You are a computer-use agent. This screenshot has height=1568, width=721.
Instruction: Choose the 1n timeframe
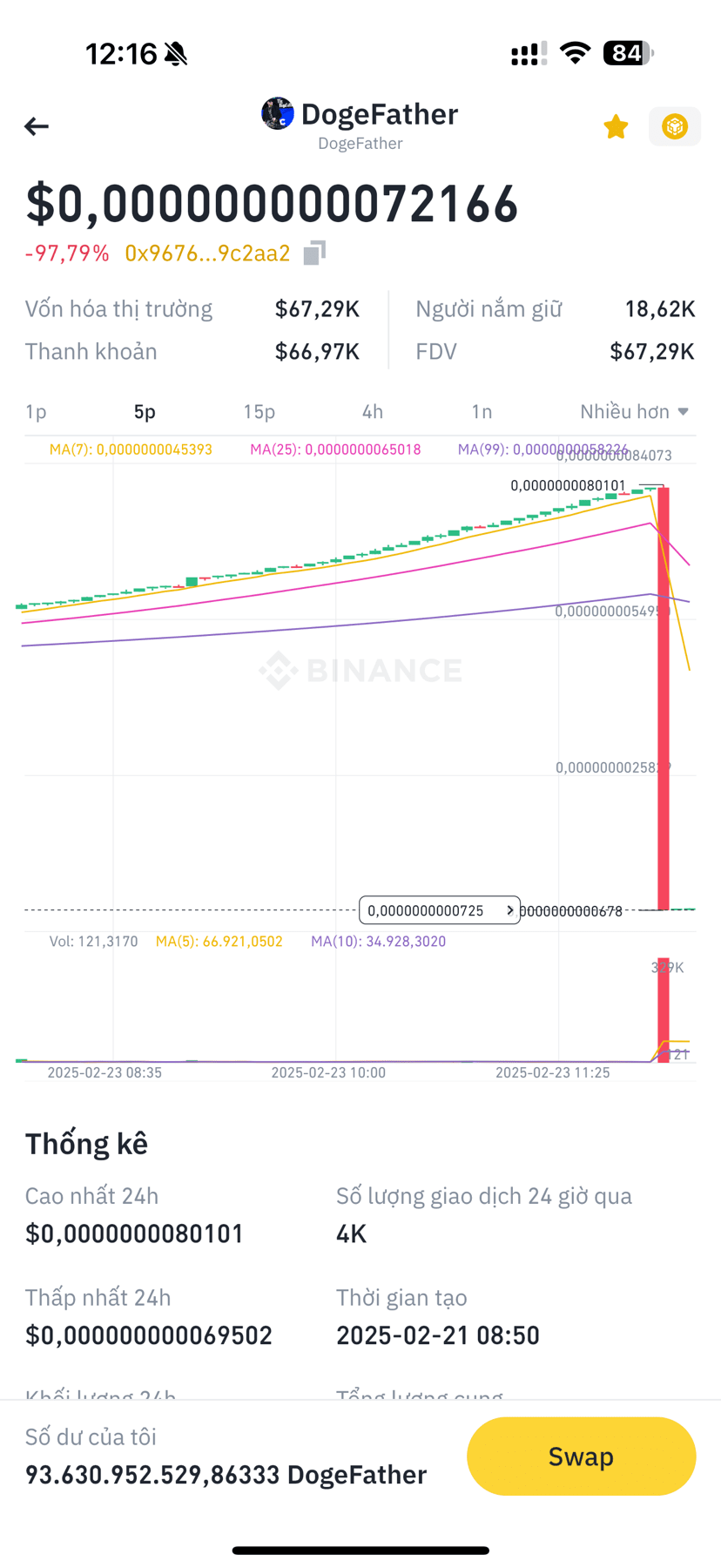tap(482, 411)
